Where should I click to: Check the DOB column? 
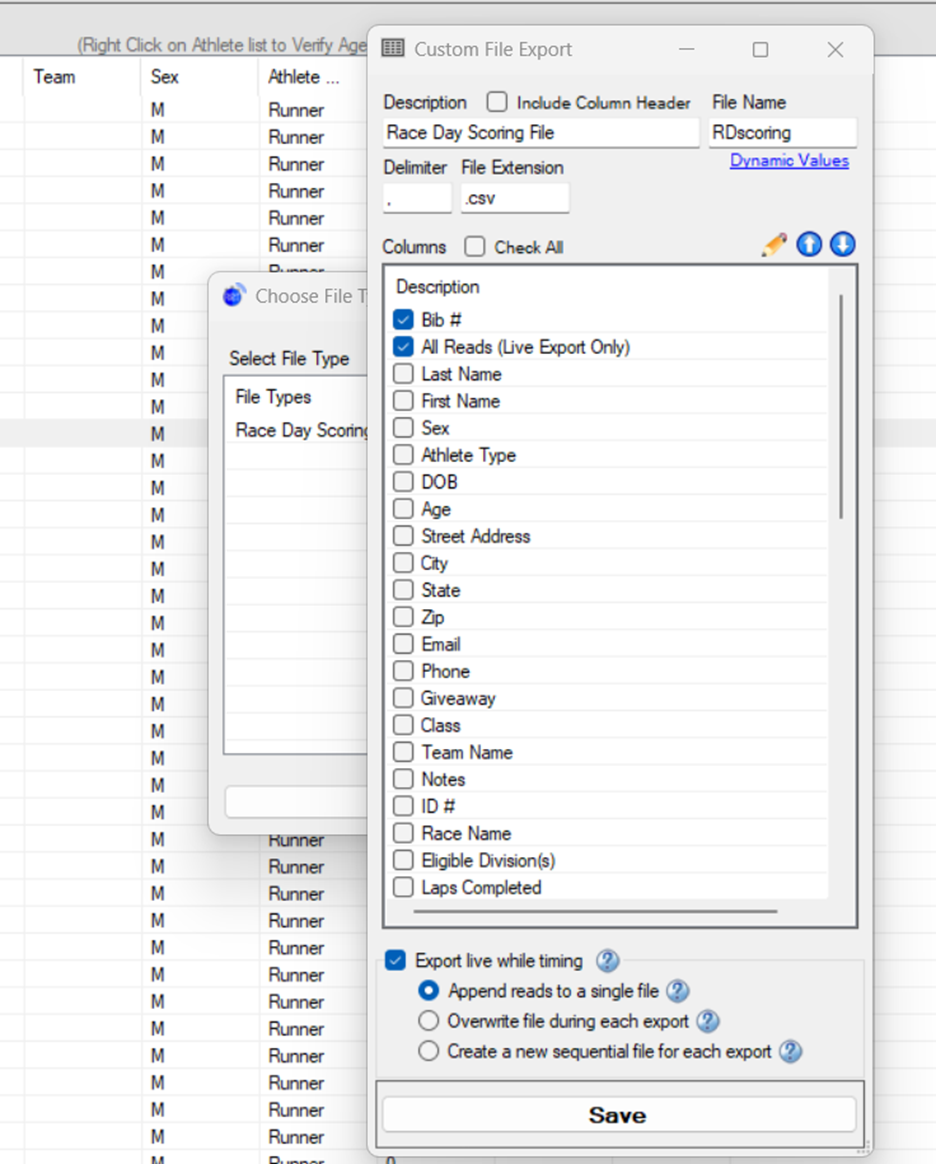[403, 482]
